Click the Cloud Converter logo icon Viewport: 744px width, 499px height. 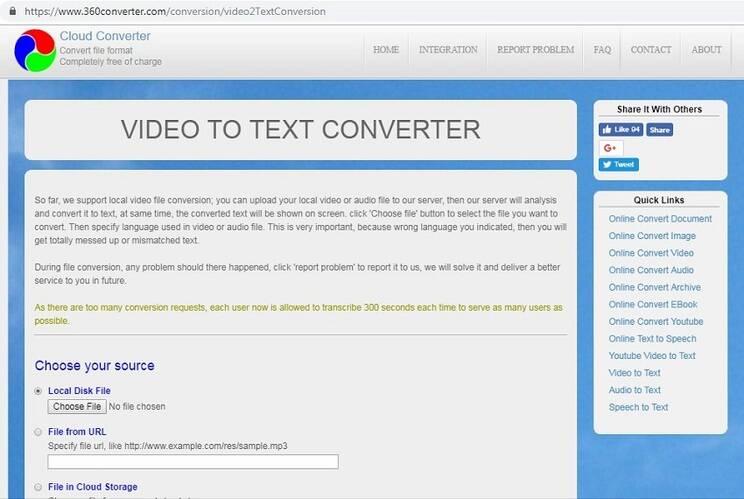click(x=34, y=50)
